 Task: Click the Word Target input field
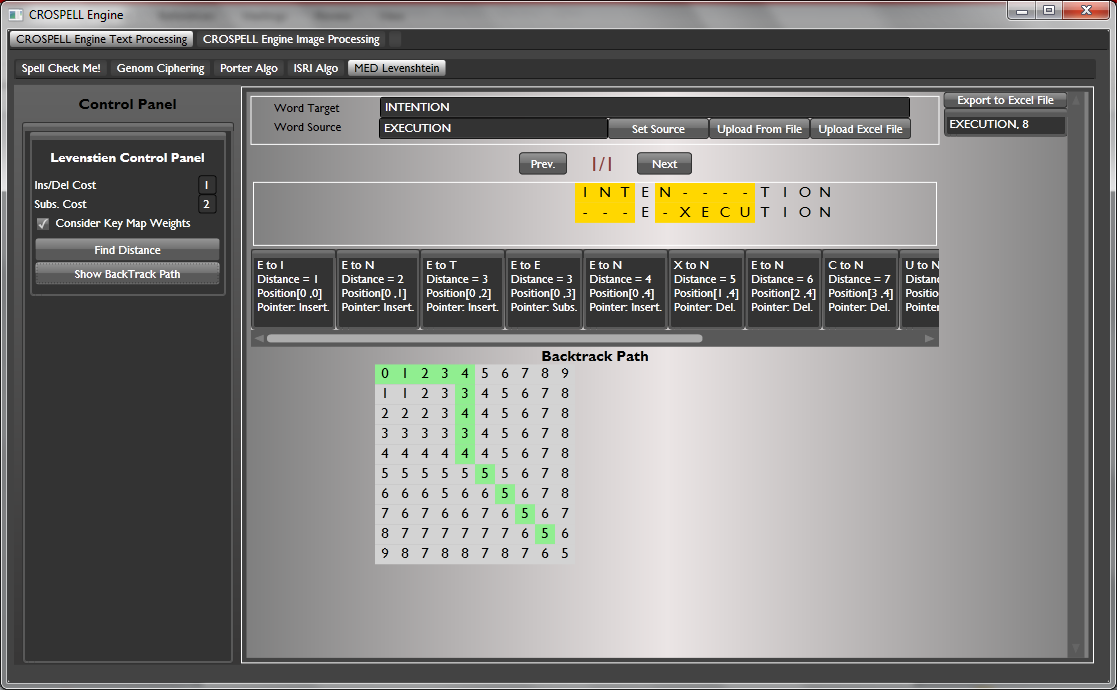[x=644, y=107]
